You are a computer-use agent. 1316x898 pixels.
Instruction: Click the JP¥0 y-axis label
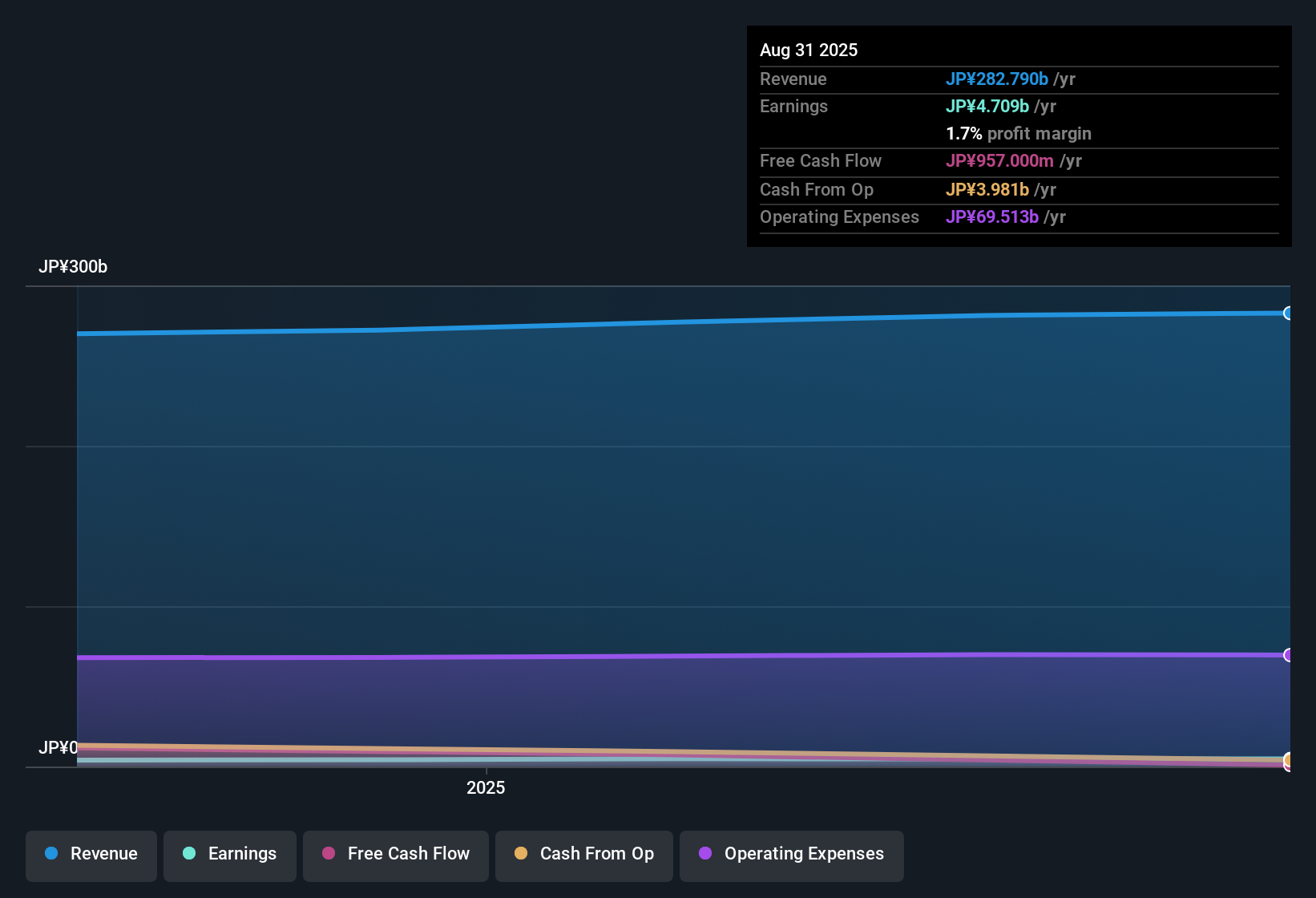click(59, 748)
